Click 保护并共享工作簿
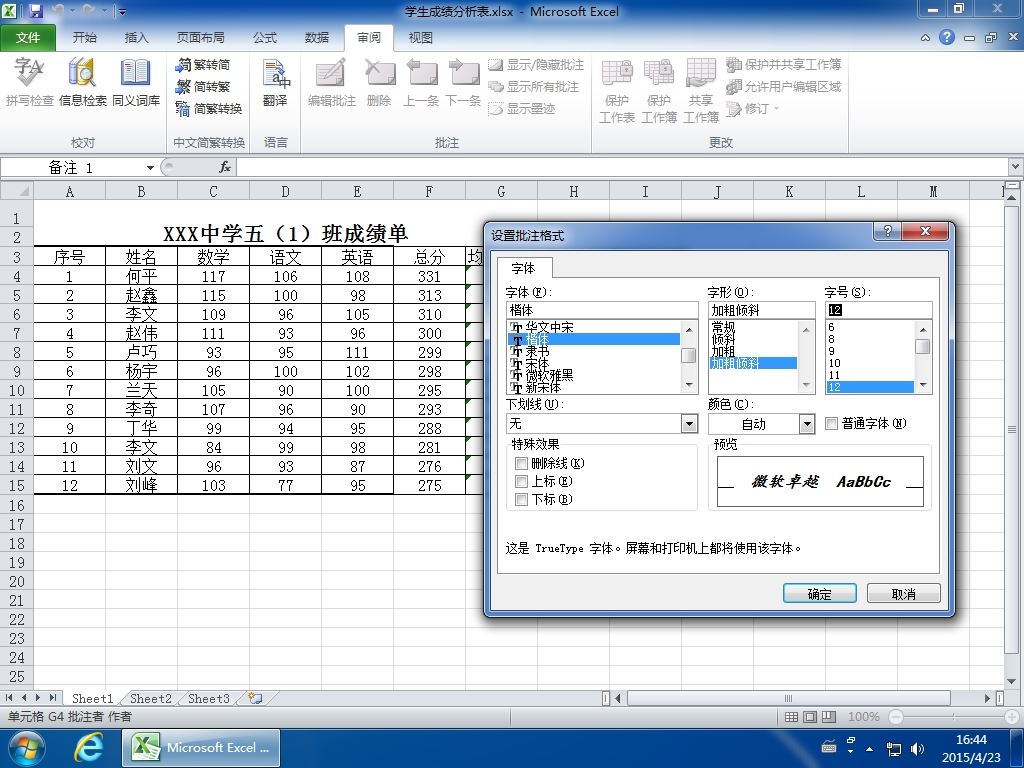 click(783, 65)
